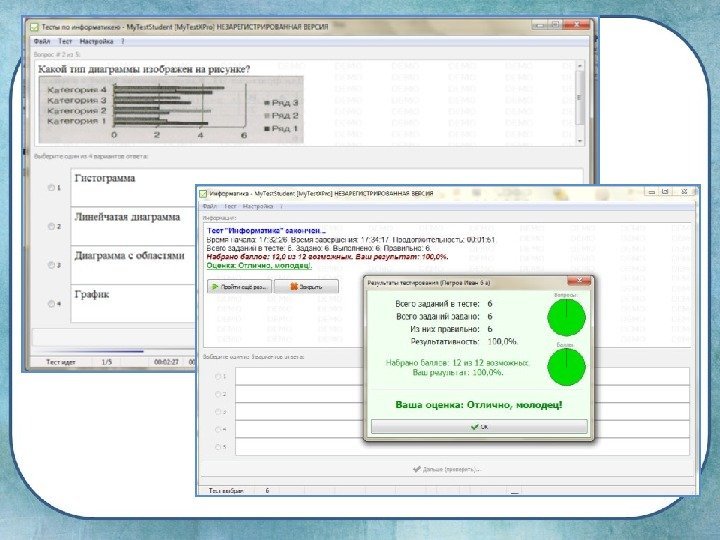Click Тест выбран status in Информатика window
This screenshot has width=720, height=540.
(225, 491)
